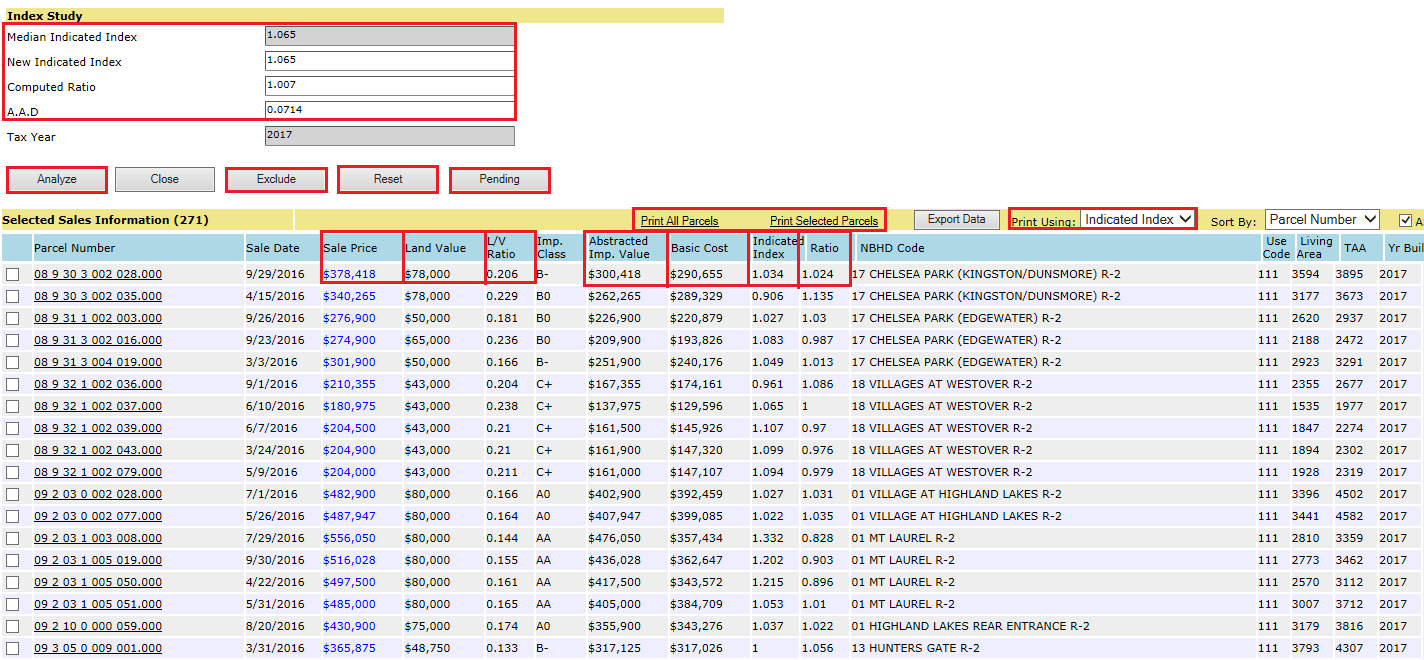Click the Indicated Index column header in the table
The height and width of the screenshot is (660, 1424).
pyautogui.click(x=774, y=248)
